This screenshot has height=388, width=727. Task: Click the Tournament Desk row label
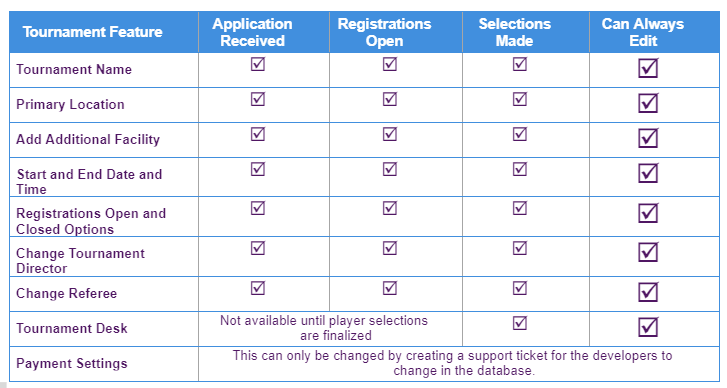(72, 328)
